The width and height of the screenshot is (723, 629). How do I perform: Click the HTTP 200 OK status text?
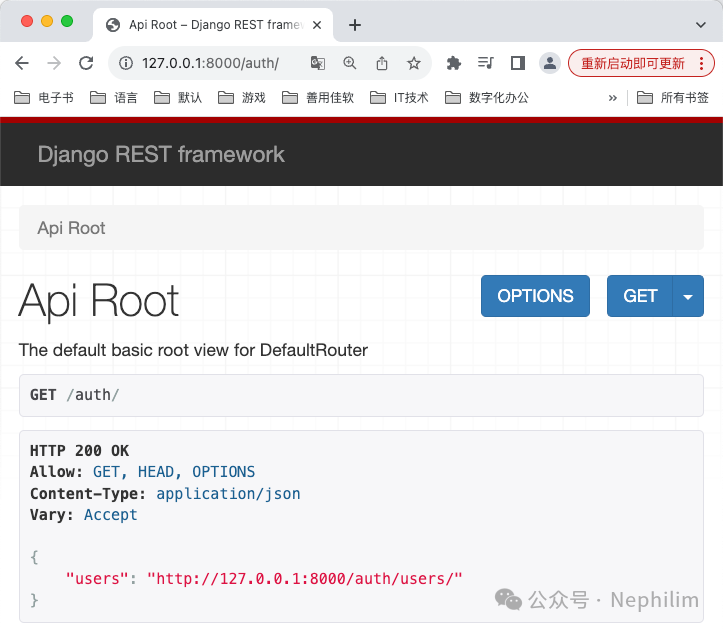coord(79,451)
